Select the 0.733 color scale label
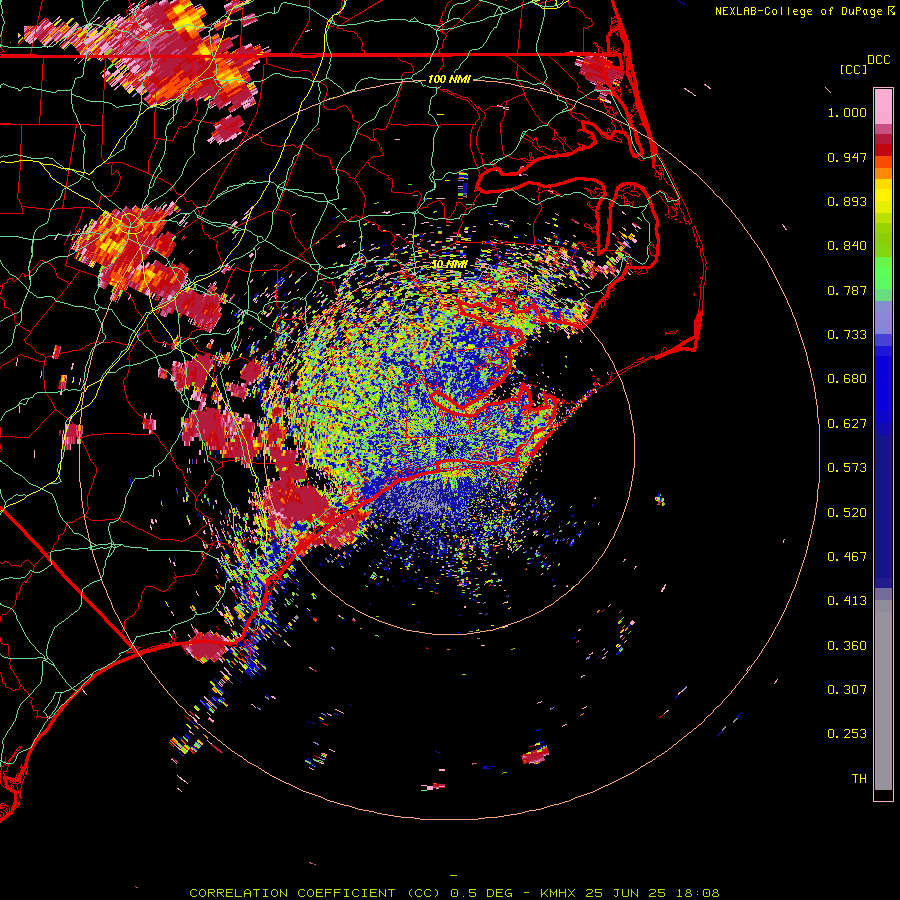 (x=847, y=335)
